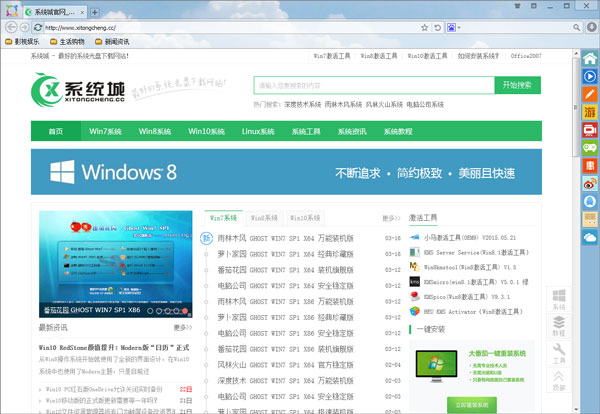Click the browser back arrow
600x414 pixels.
click(12, 27)
